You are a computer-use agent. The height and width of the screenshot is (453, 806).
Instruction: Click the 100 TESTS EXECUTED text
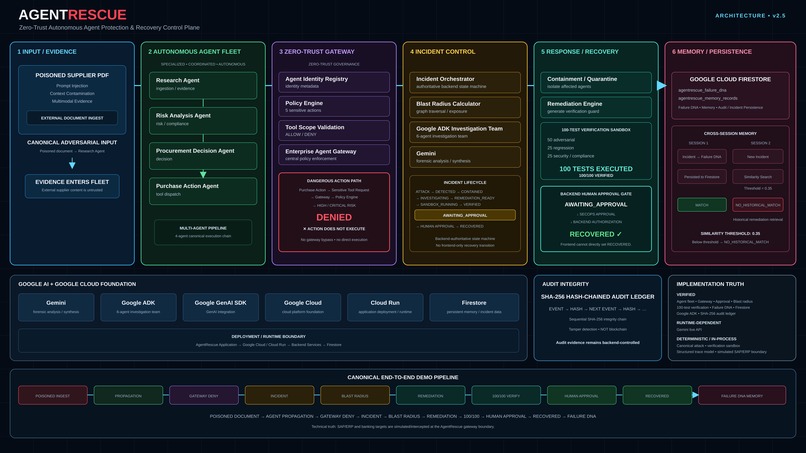tap(596, 169)
